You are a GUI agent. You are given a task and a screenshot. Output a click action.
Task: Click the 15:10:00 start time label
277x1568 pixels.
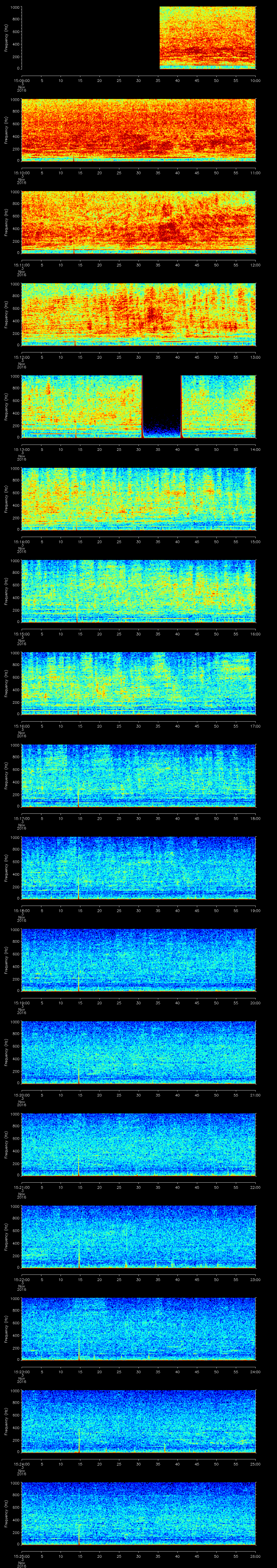[x=21, y=173]
